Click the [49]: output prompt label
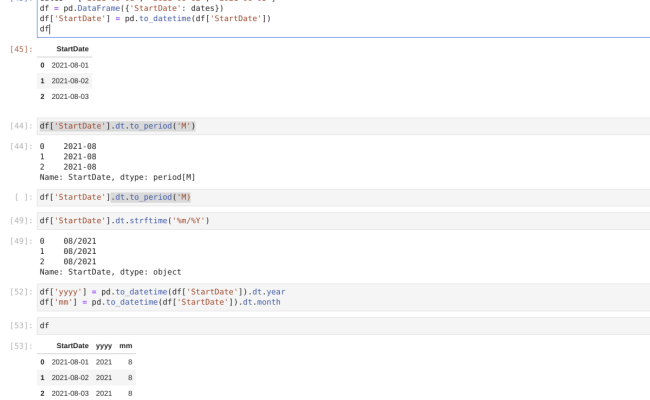Image resolution: width=650 pixels, height=400 pixels. (21, 241)
